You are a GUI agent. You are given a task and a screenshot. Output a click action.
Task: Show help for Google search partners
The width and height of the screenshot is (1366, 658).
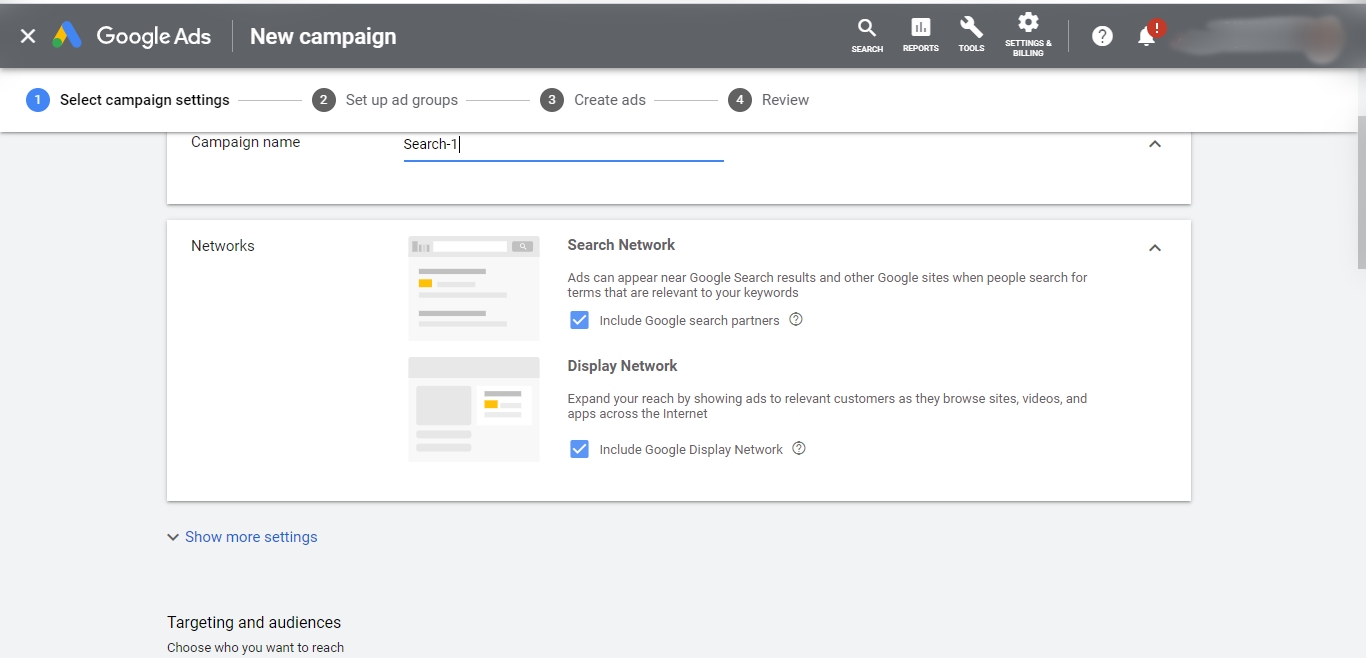796,320
